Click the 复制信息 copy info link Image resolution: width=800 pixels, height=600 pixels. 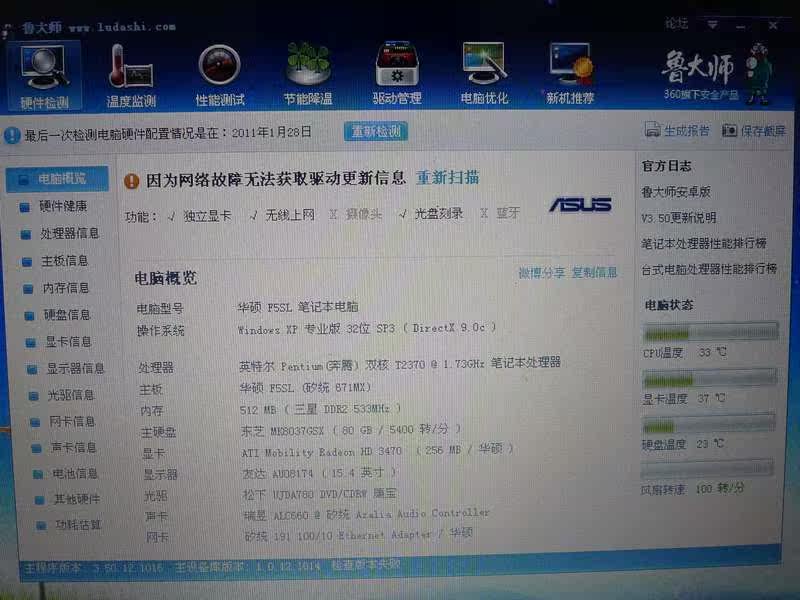point(594,272)
